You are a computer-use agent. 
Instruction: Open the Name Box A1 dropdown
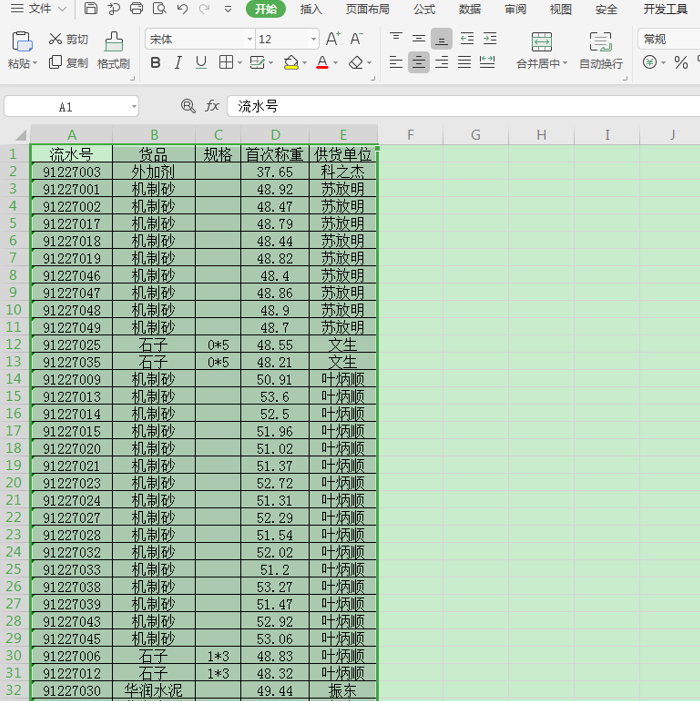pyautogui.click(x=134, y=106)
